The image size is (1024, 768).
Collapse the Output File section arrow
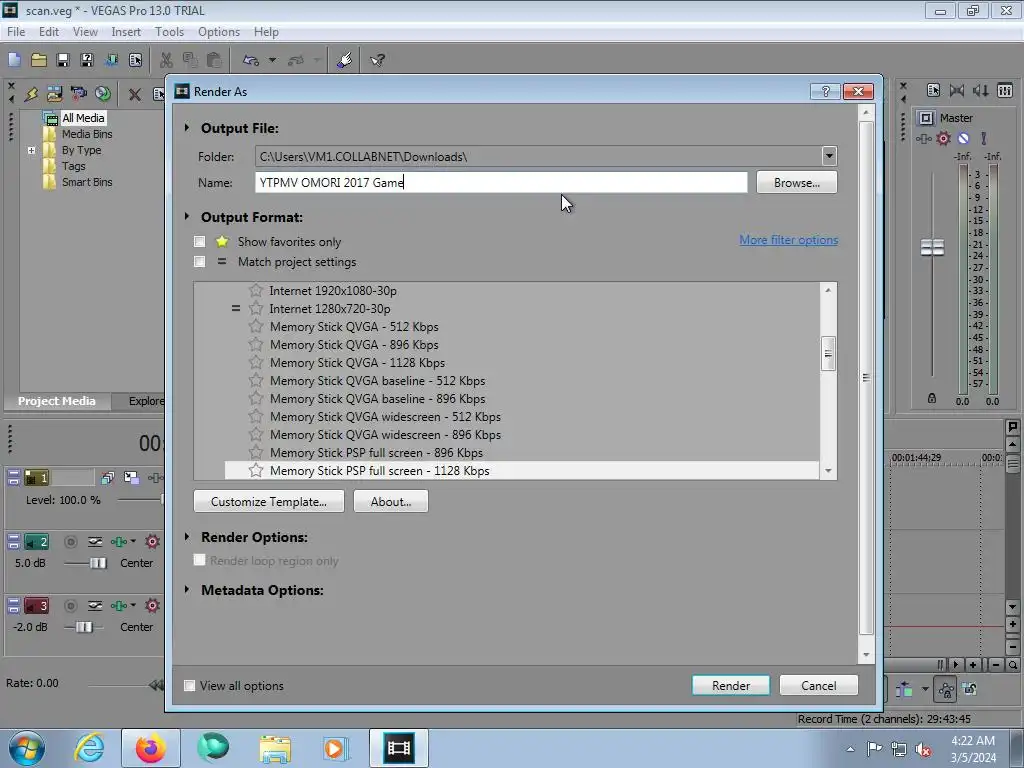click(187, 127)
